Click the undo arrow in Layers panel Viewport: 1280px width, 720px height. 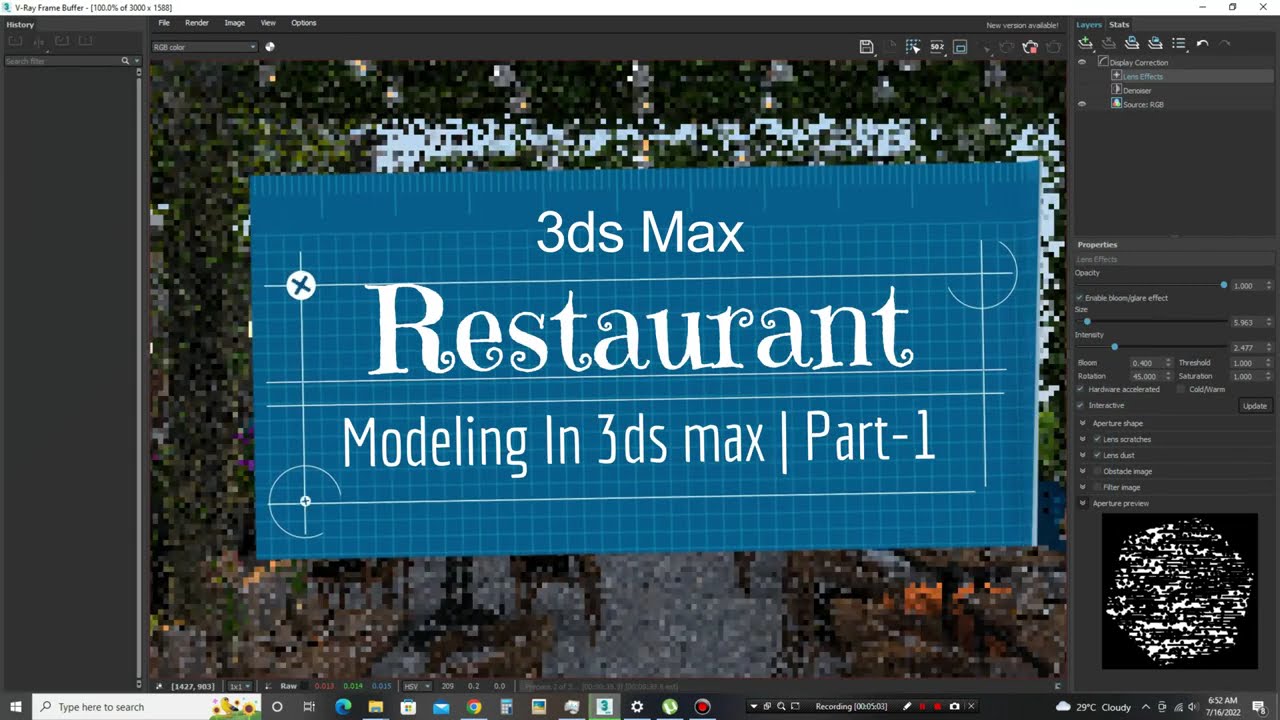click(1202, 43)
